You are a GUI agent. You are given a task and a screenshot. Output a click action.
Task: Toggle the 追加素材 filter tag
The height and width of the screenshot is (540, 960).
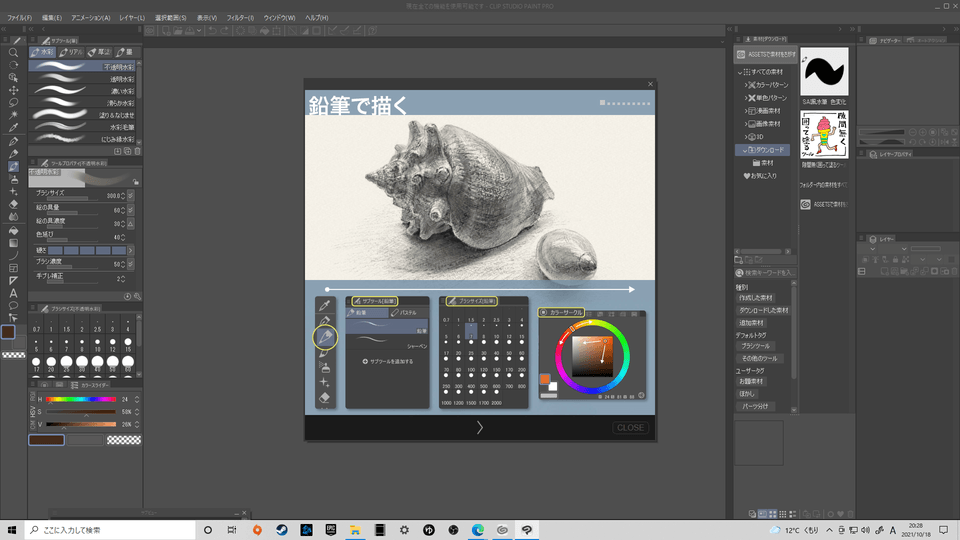click(751, 323)
